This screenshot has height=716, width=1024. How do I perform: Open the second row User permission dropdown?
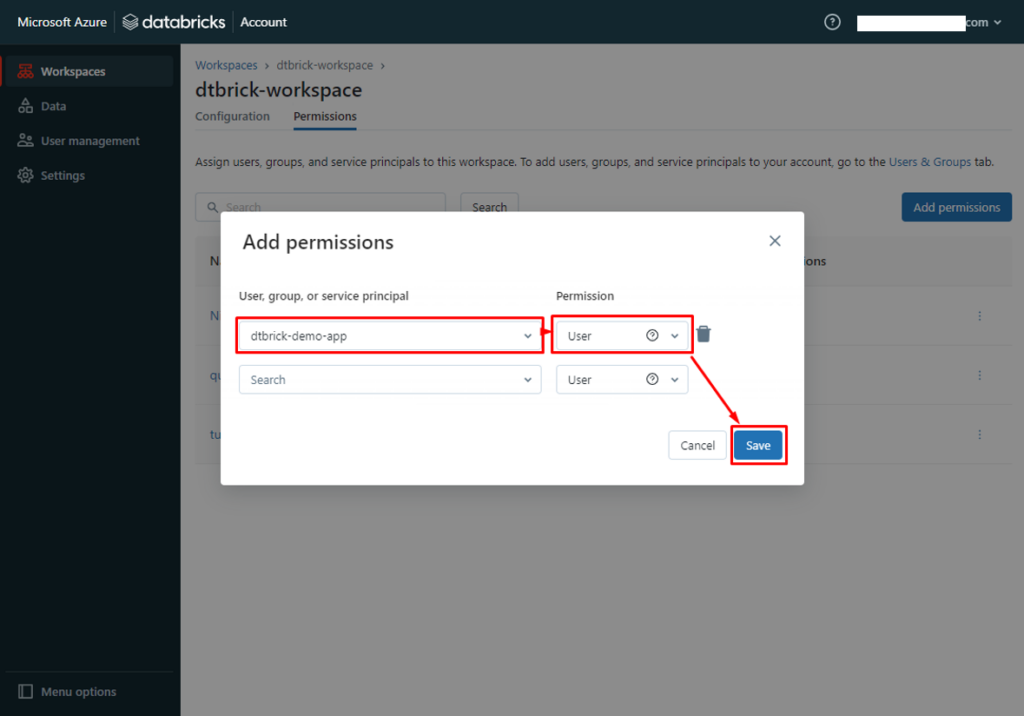tap(675, 380)
